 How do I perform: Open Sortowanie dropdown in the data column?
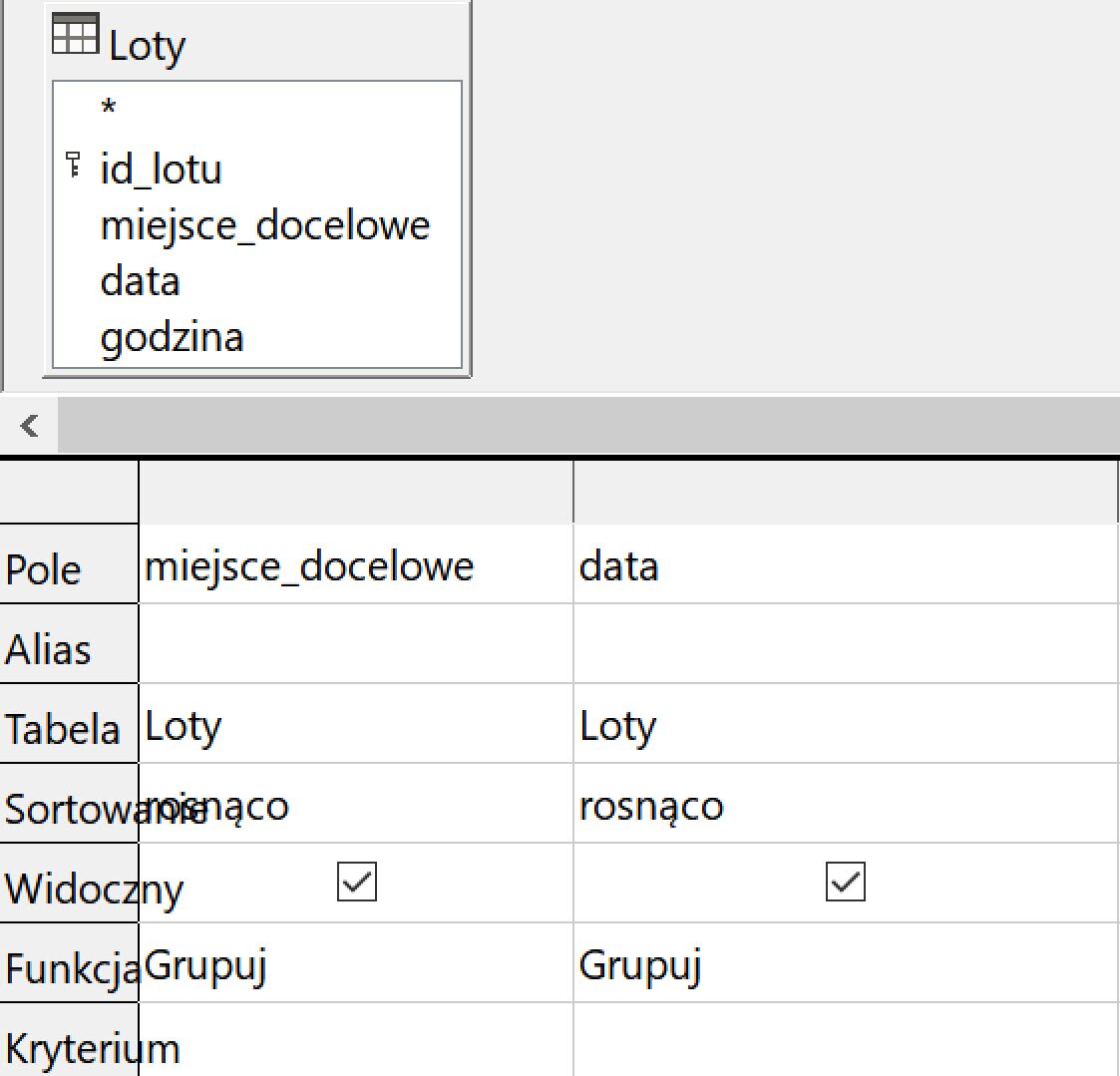click(845, 806)
